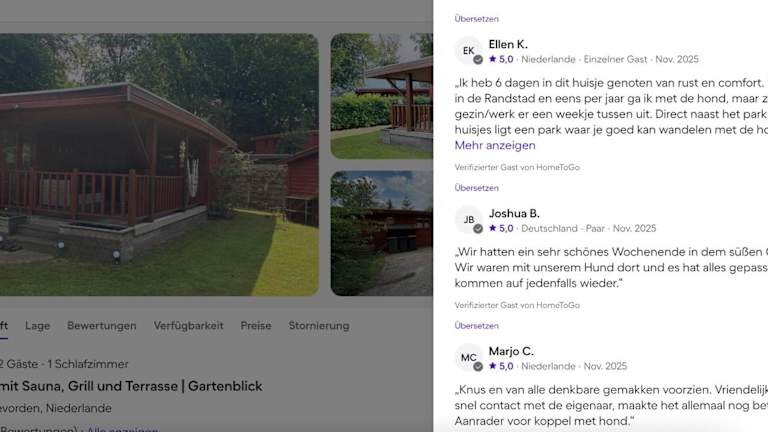Open the lower right cabin driveway thumbnail

[382, 233]
